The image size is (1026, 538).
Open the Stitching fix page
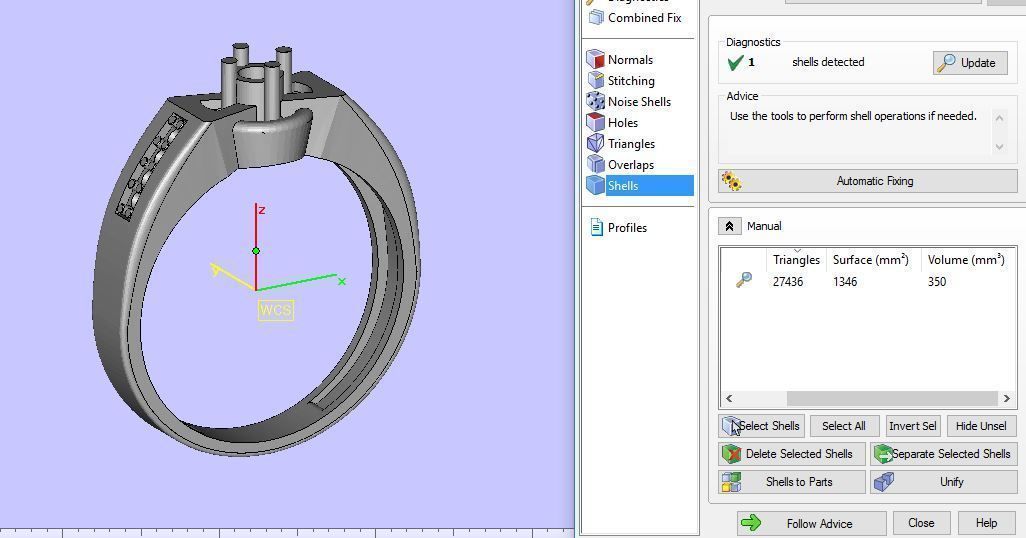(x=631, y=81)
